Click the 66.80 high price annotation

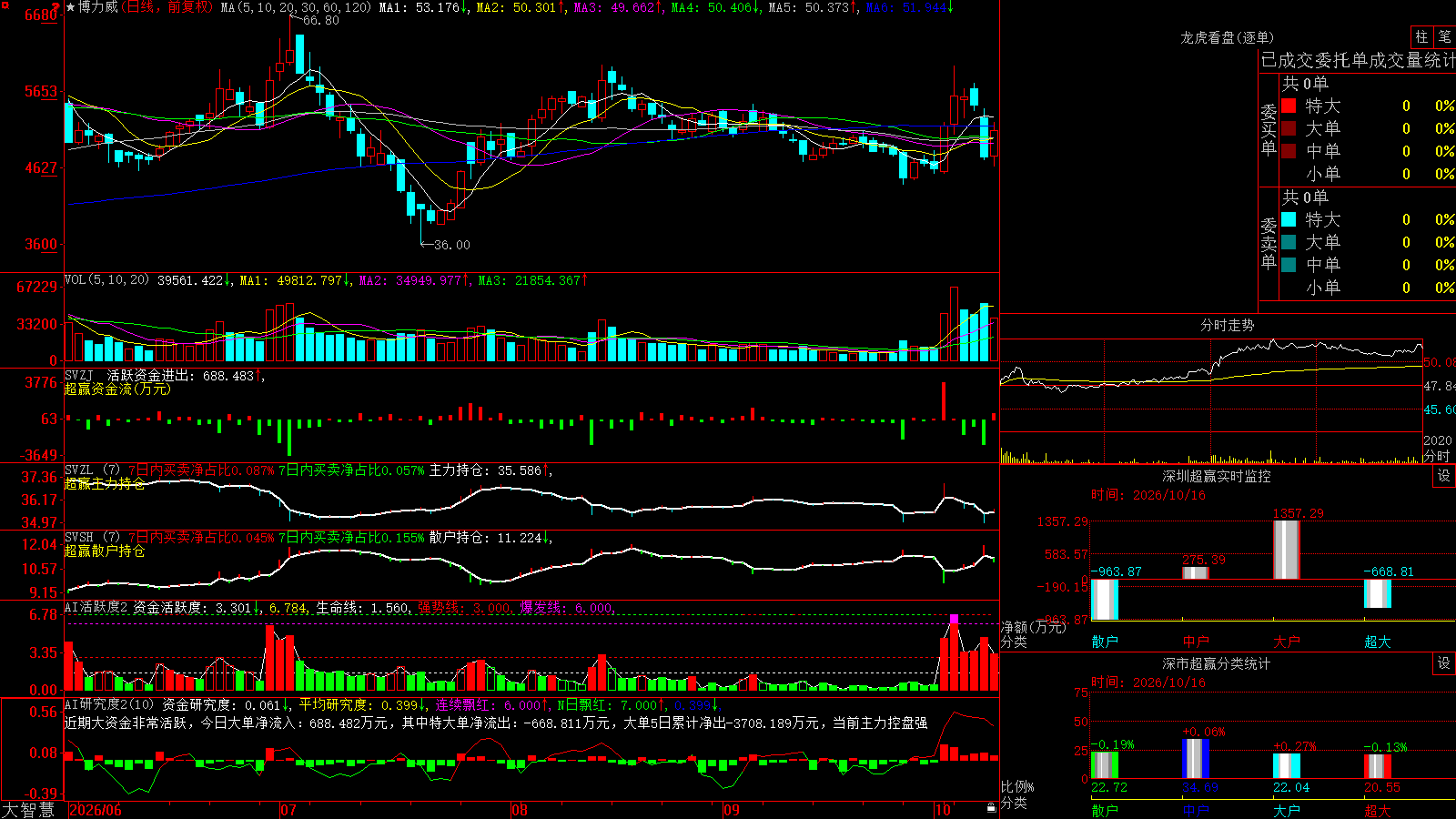pos(320,20)
